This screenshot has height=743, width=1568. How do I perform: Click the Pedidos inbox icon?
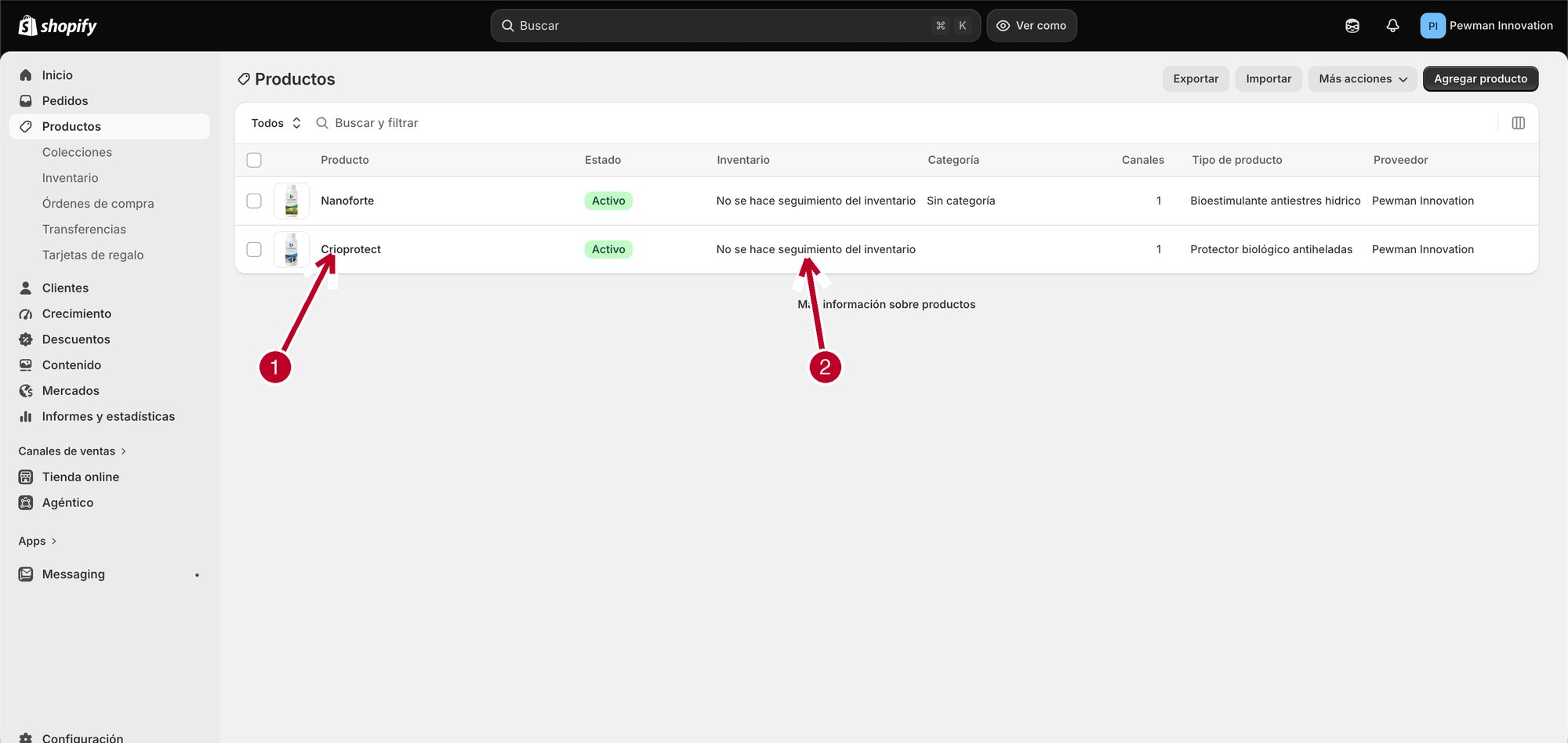[26, 101]
